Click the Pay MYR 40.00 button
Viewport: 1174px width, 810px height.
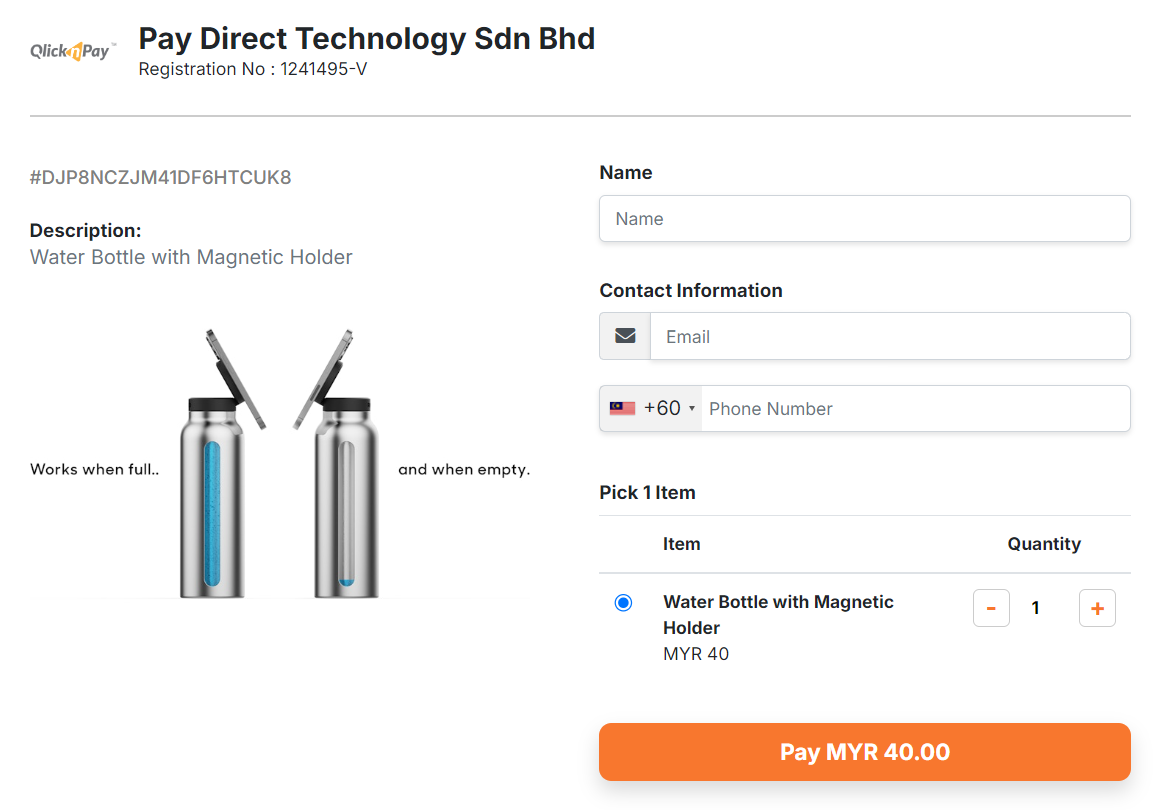coord(864,752)
